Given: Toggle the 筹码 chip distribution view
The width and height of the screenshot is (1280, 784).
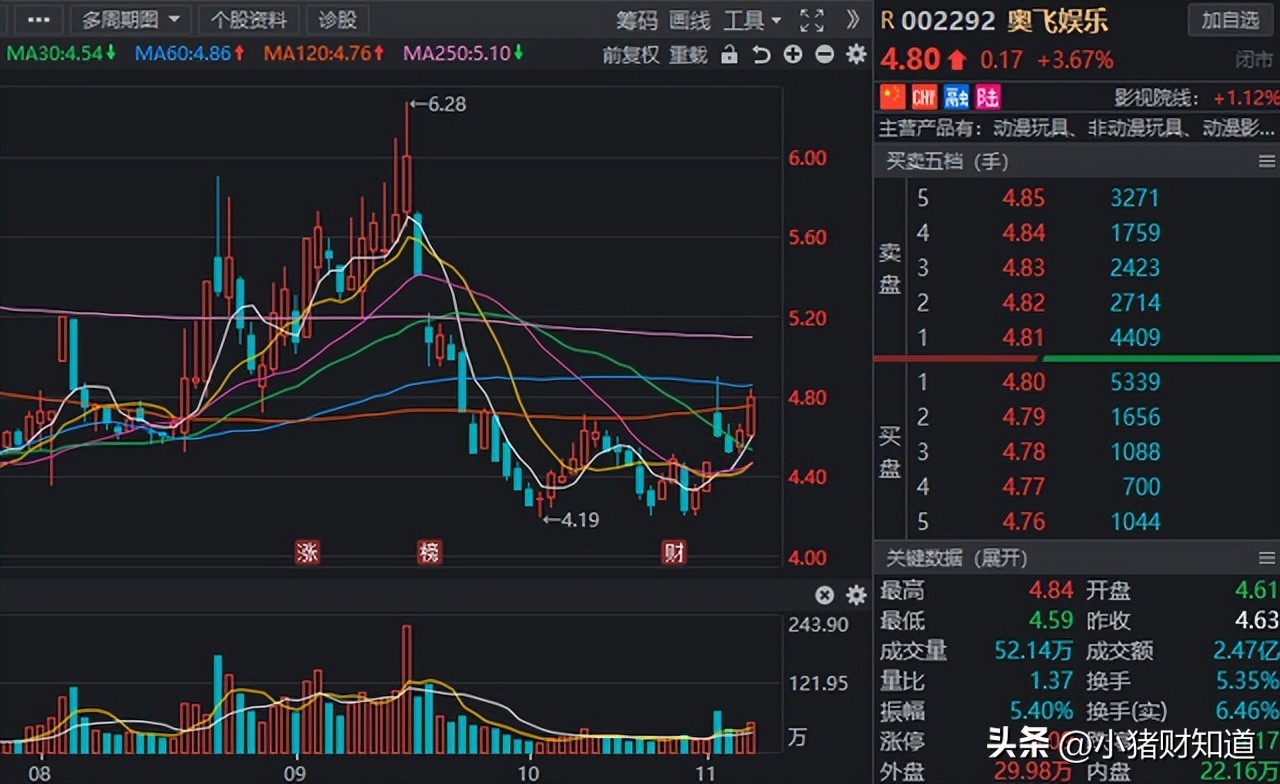Looking at the screenshot, I should [636, 20].
